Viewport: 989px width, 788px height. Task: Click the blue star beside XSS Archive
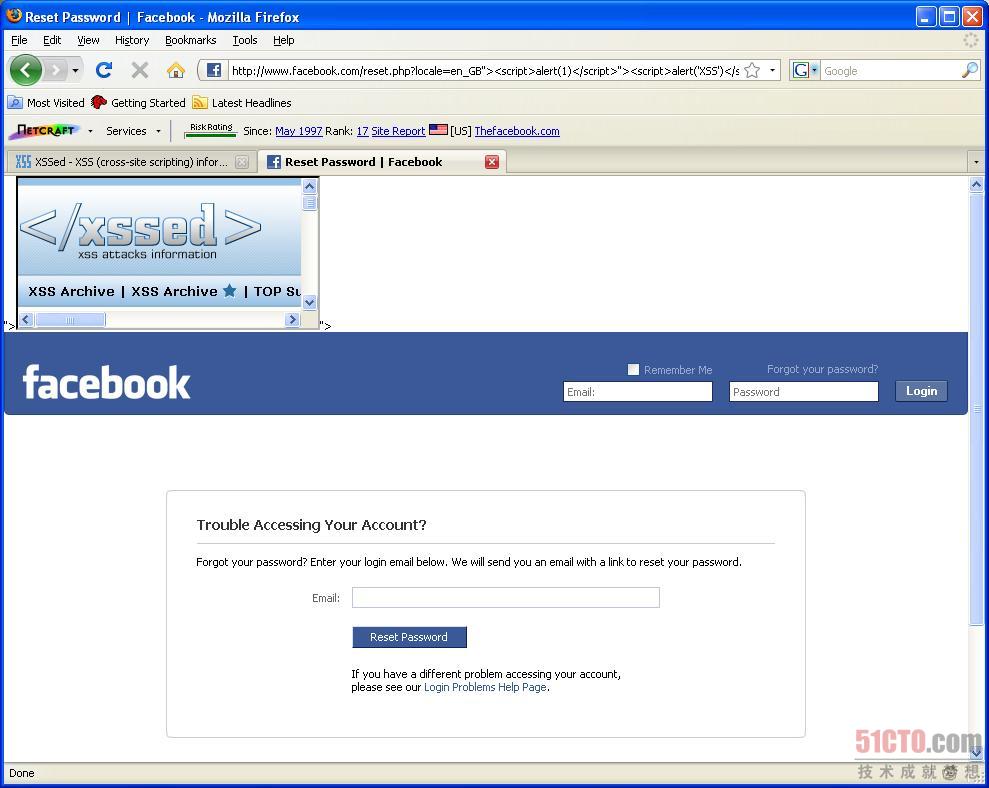[x=230, y=291]
